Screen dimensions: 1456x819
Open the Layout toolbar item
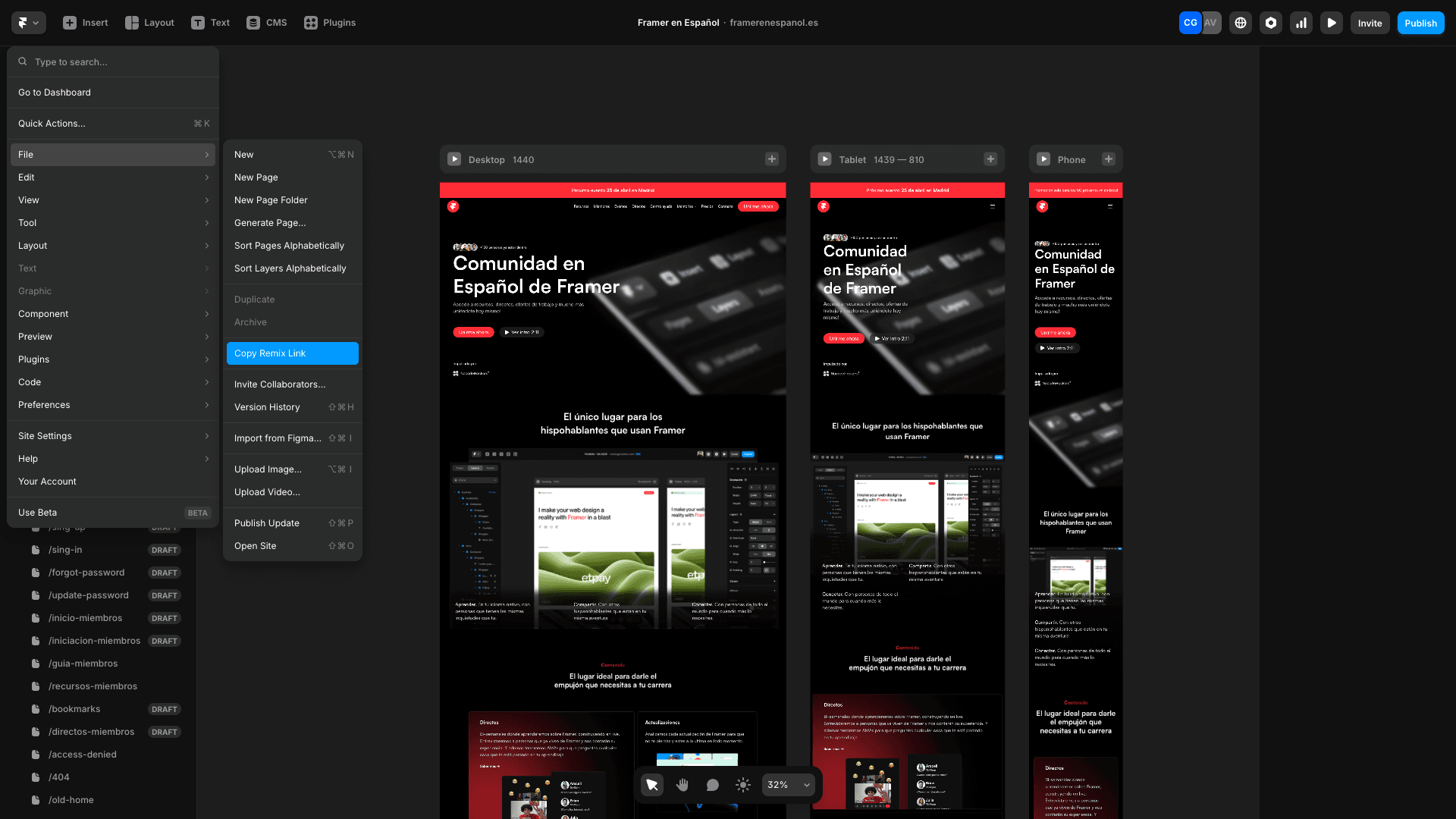click(x=149, y=23)
